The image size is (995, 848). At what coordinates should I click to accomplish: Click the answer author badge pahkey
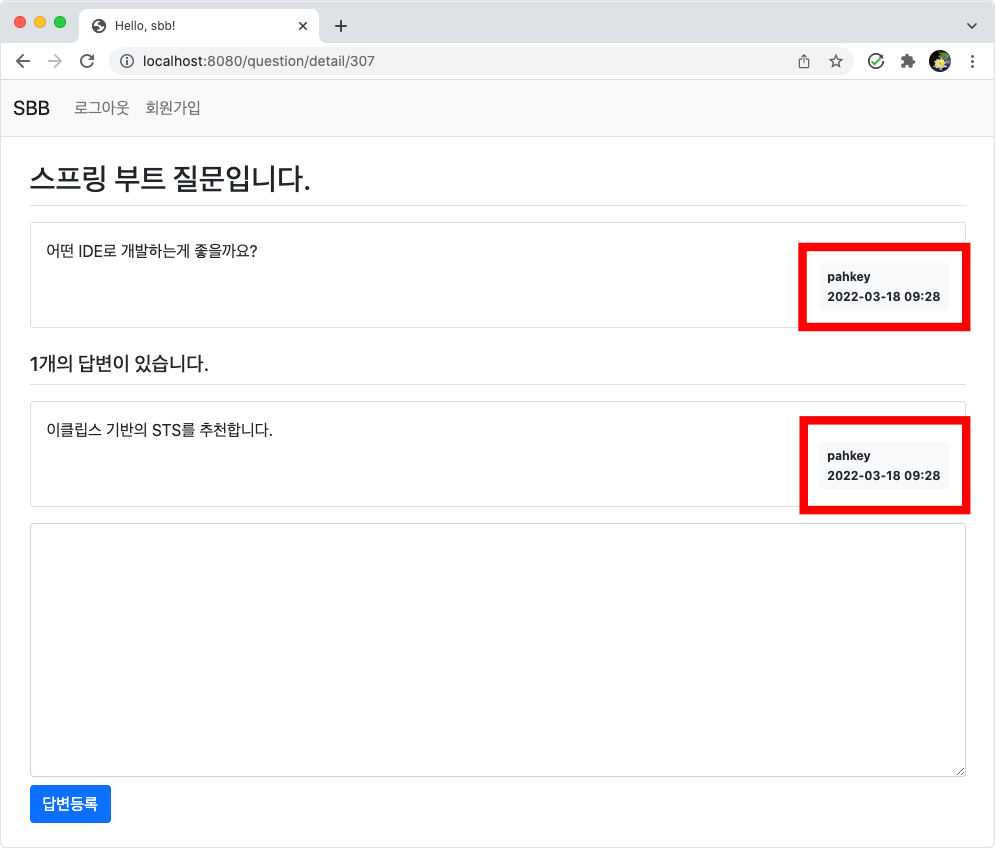tap(848, 456)
